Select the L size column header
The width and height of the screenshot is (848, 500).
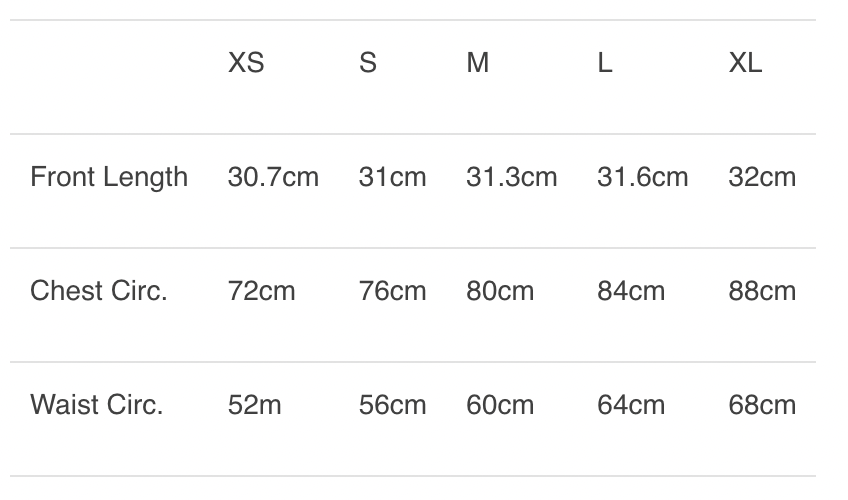(605, 63)
